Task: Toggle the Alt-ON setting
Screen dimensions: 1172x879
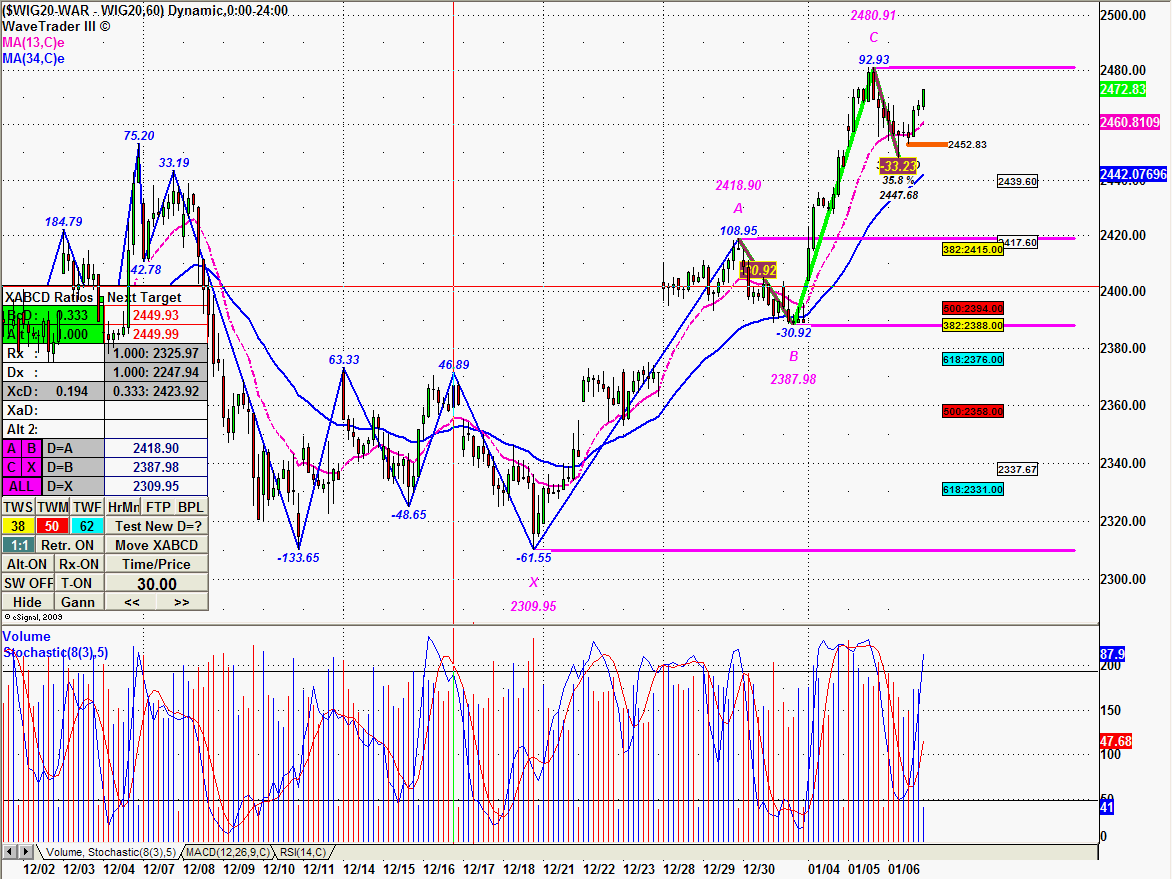Action: [x=27, y=564]
